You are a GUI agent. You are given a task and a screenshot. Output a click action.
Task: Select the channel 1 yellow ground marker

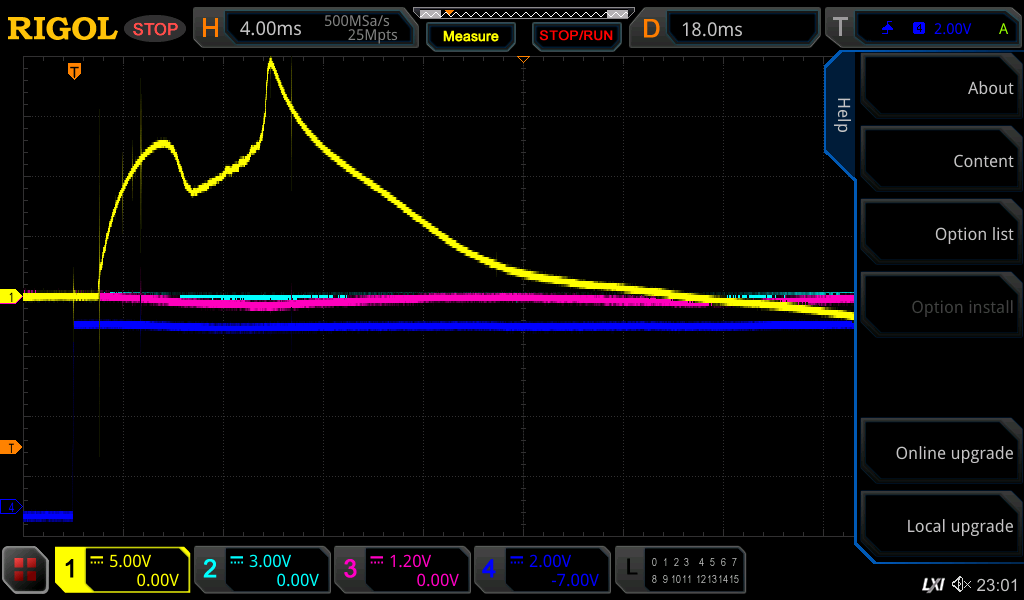click(x=12, y=297)
